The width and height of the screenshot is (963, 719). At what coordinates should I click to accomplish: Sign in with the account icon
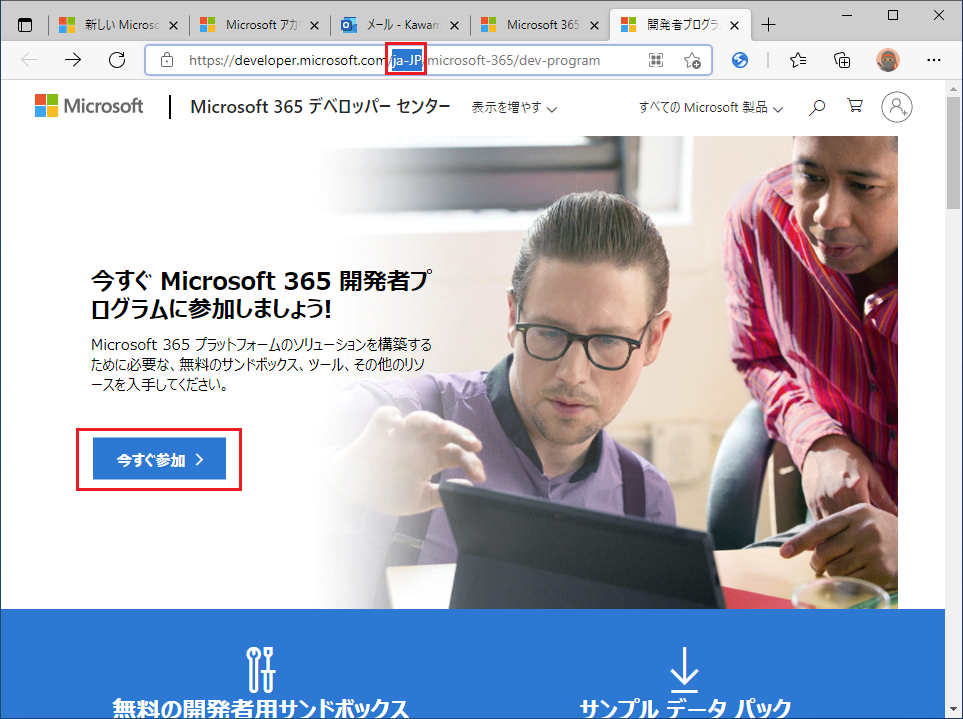(897, 107)
